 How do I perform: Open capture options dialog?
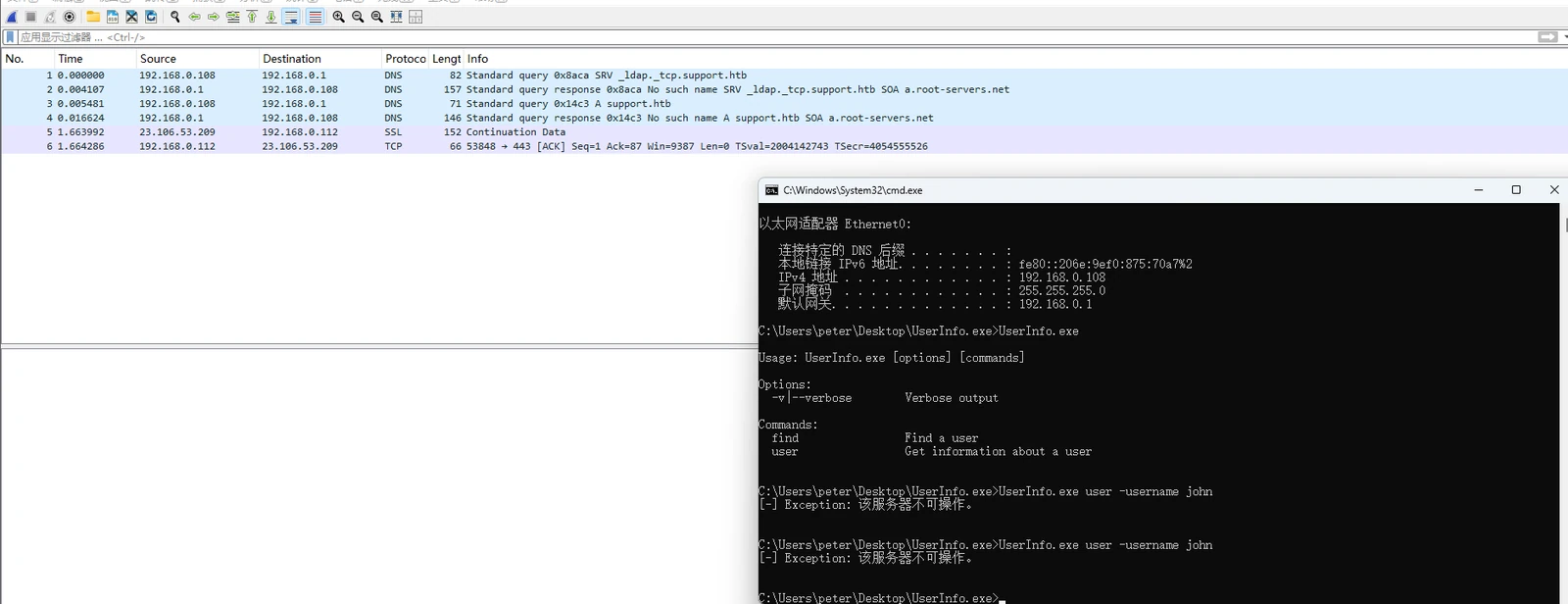click(70, 17)
